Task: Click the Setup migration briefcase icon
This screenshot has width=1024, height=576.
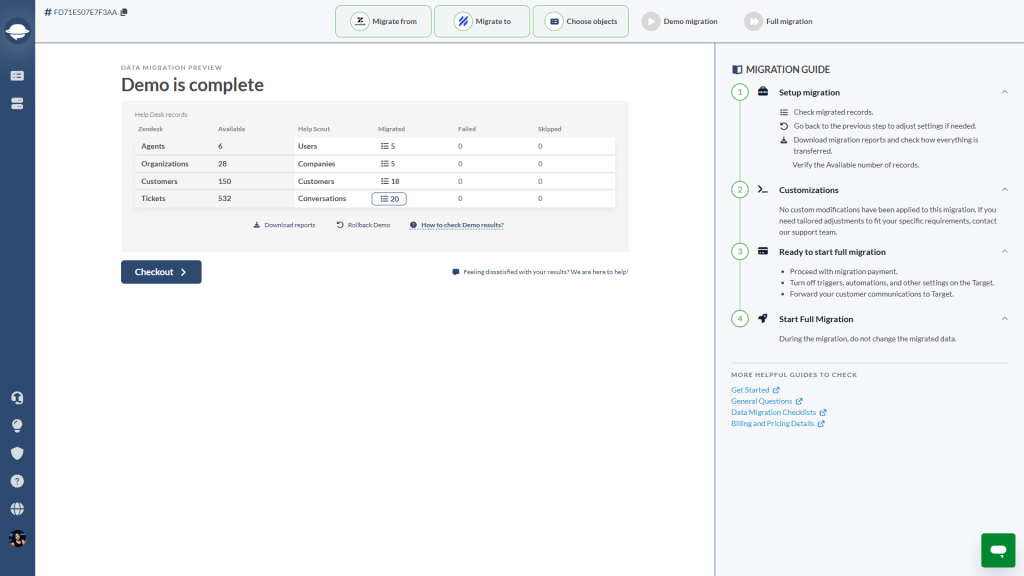Action: [x=763, y=91]
